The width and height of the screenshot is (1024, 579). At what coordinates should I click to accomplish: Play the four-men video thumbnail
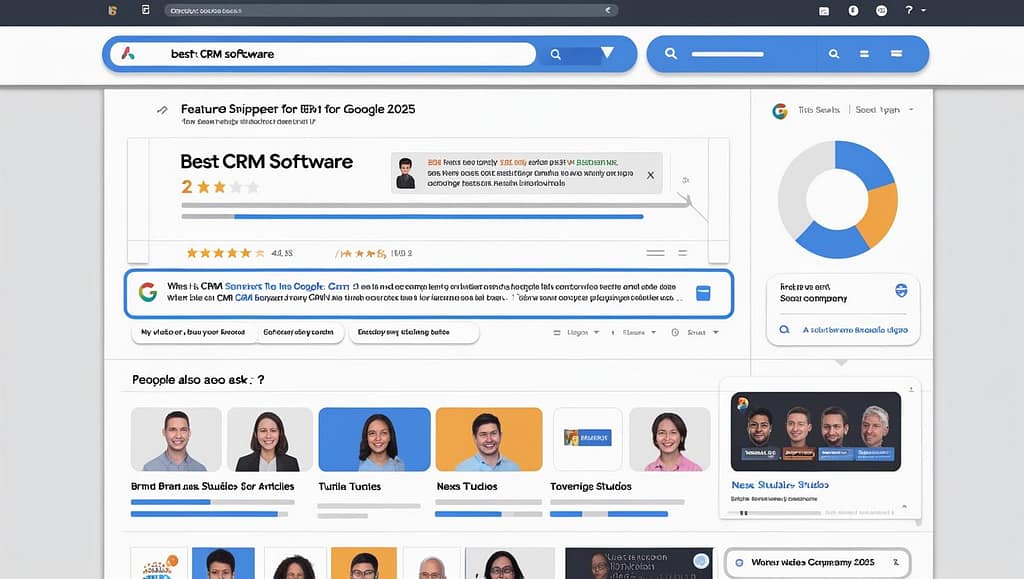point(816,431)
